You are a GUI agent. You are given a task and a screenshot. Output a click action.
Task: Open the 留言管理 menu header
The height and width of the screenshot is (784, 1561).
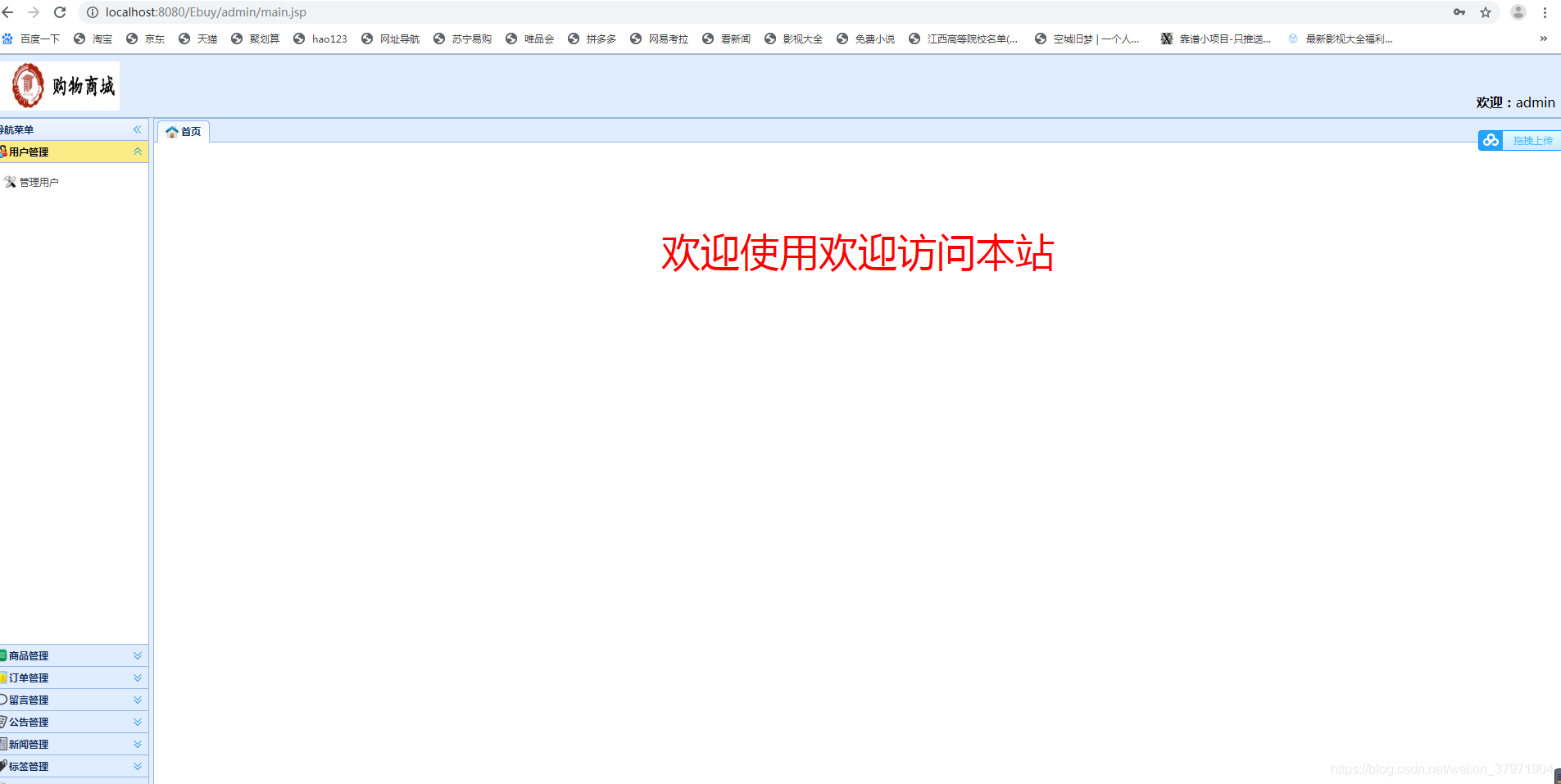(74, 700)
